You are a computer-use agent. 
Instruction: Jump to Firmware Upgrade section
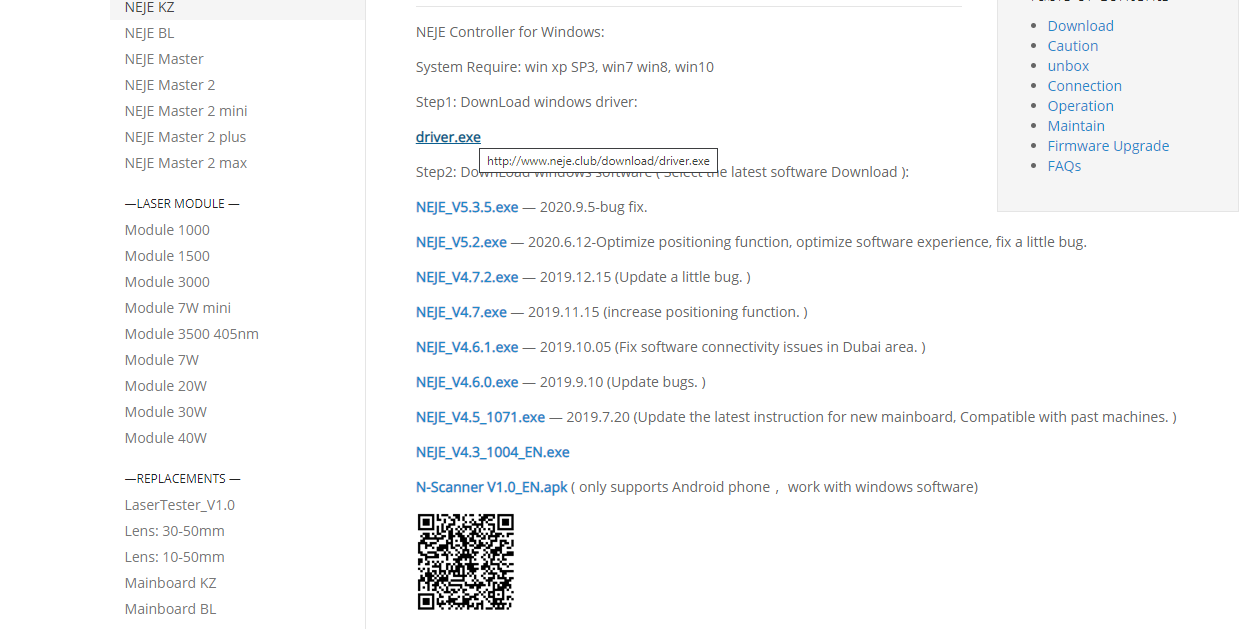(x=1108, y=146)
